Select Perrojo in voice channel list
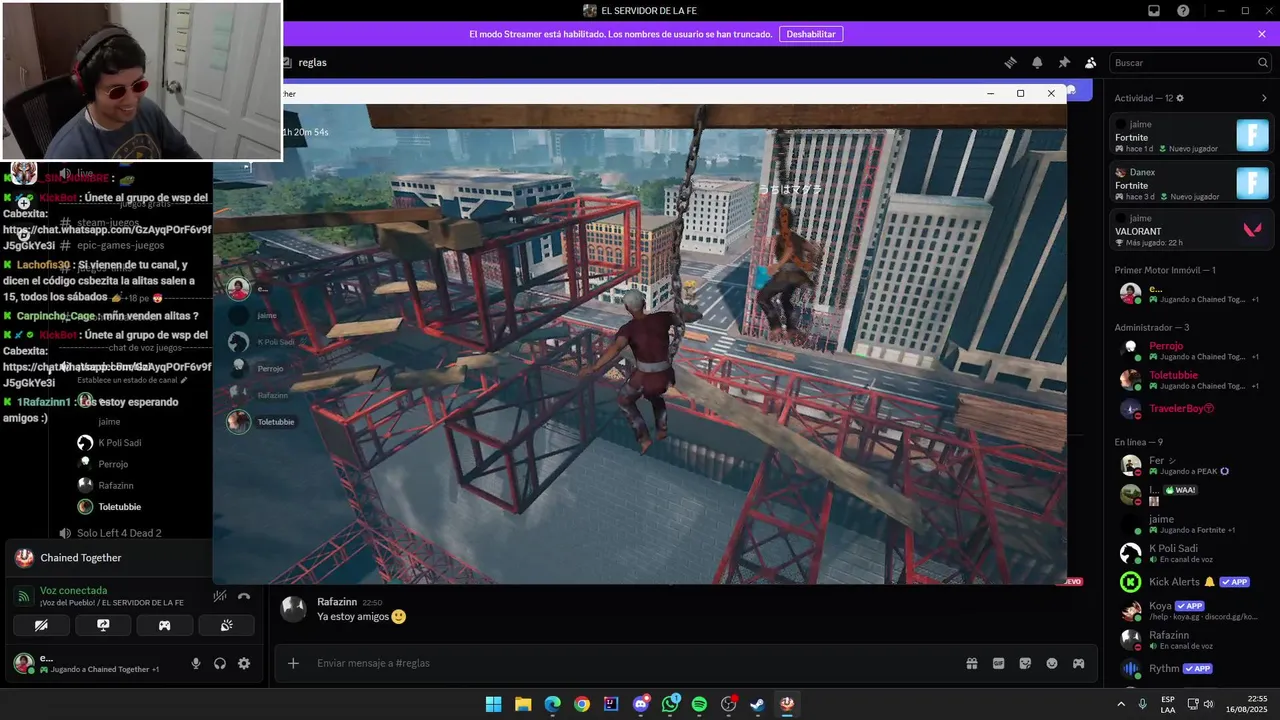The image size is (1280, 720). pos(113,464)
